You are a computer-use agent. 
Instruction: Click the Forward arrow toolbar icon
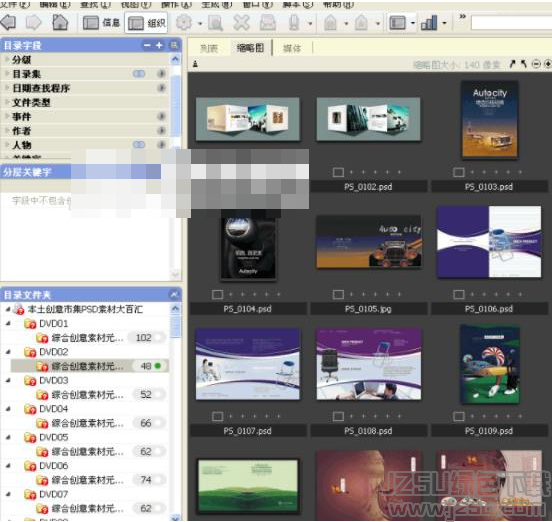33,23
